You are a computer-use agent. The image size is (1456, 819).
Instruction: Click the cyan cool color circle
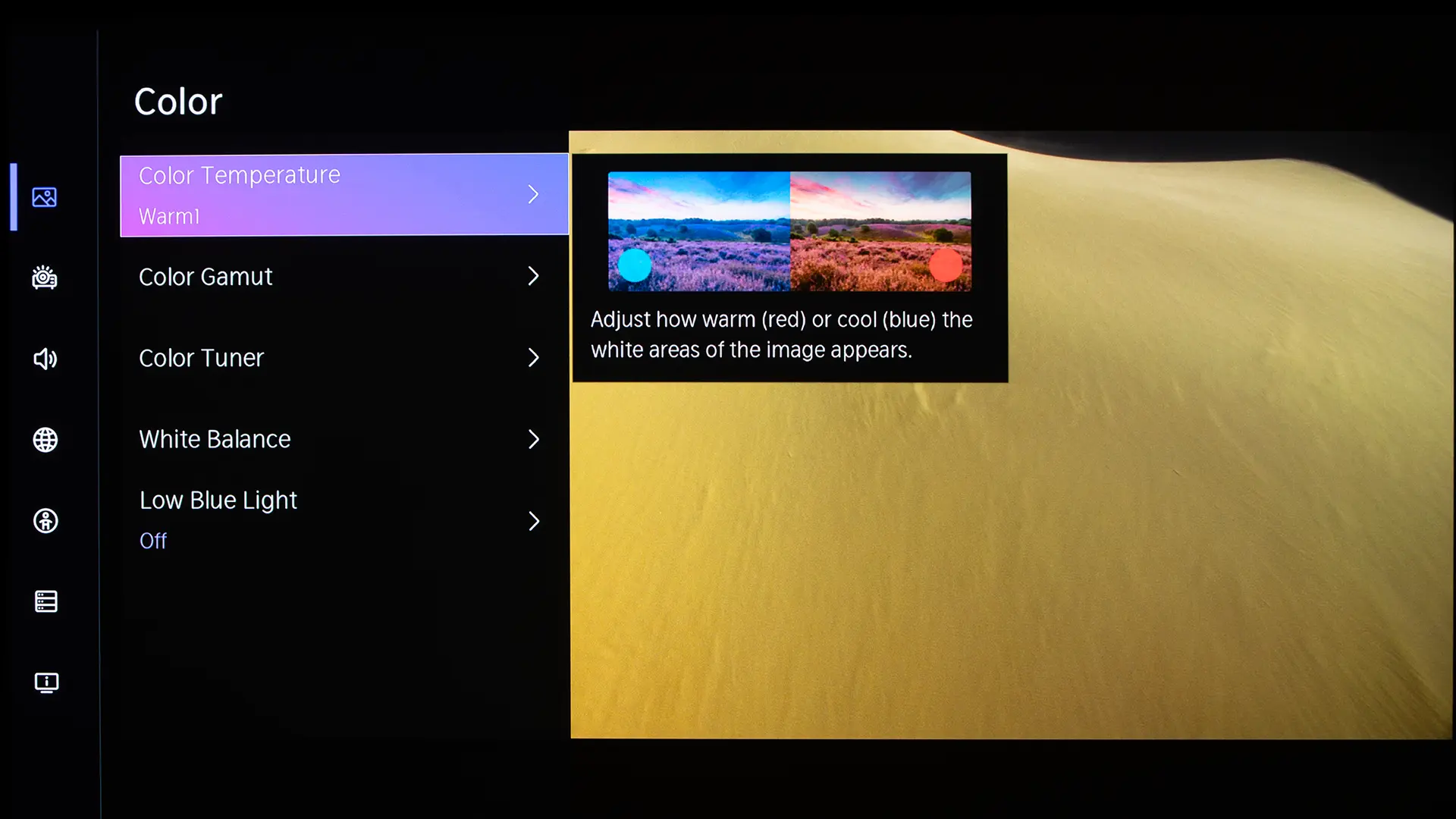pos(635,265)
